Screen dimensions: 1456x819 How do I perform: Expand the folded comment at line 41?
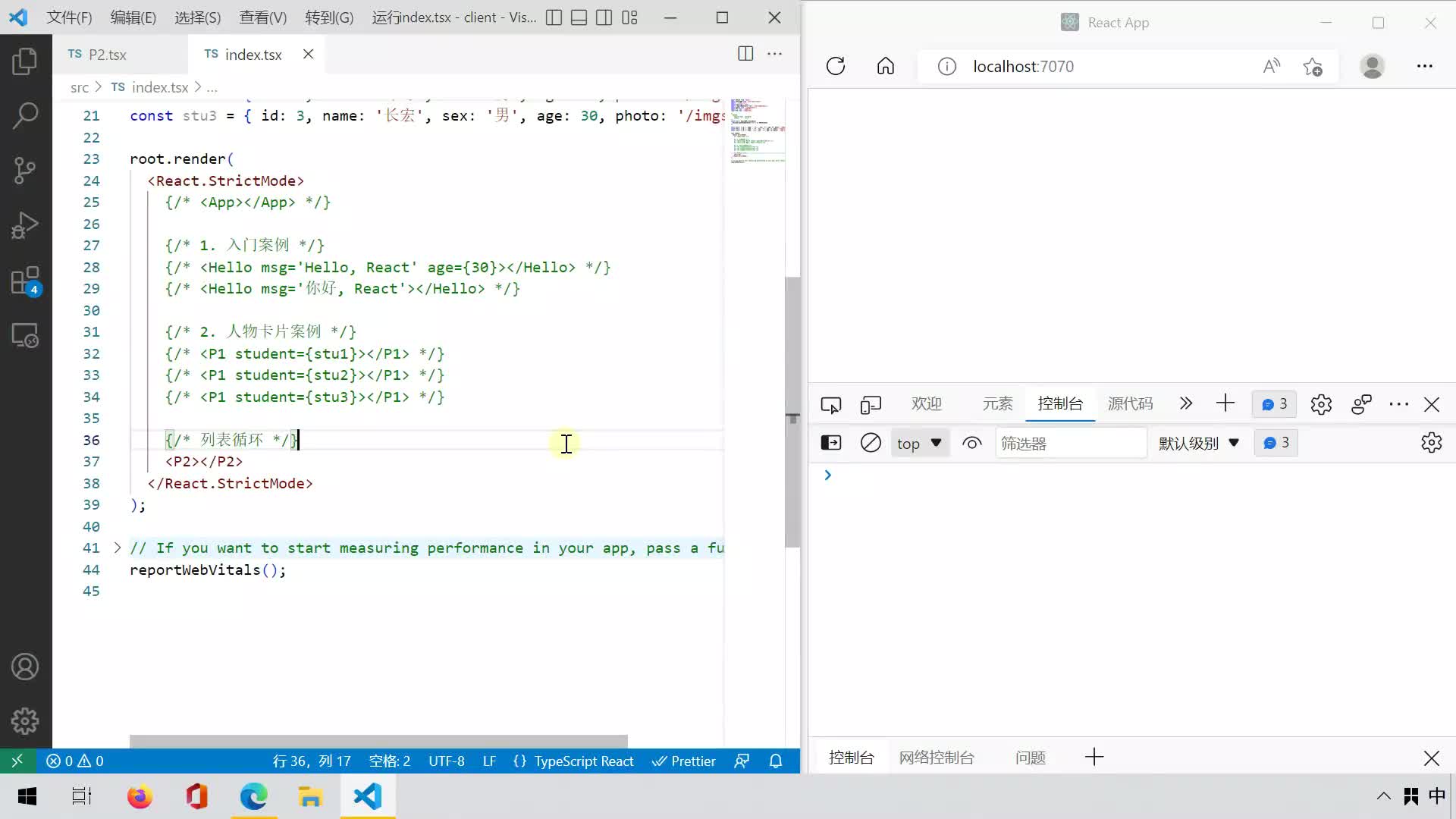(117, 548)
